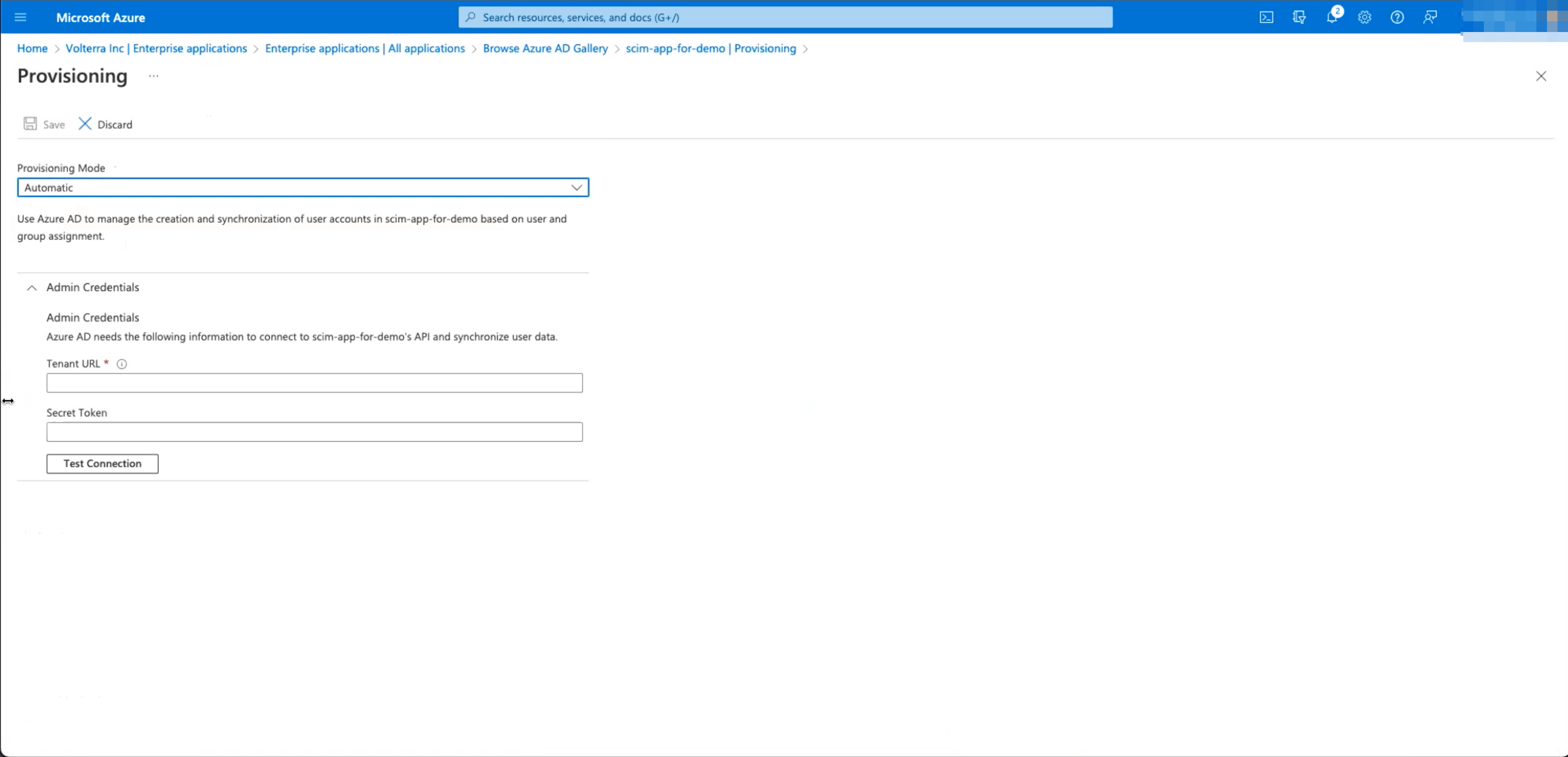Close the Provisioning blade
This screenshot has height=757, width=1568.
[1542, 75]
